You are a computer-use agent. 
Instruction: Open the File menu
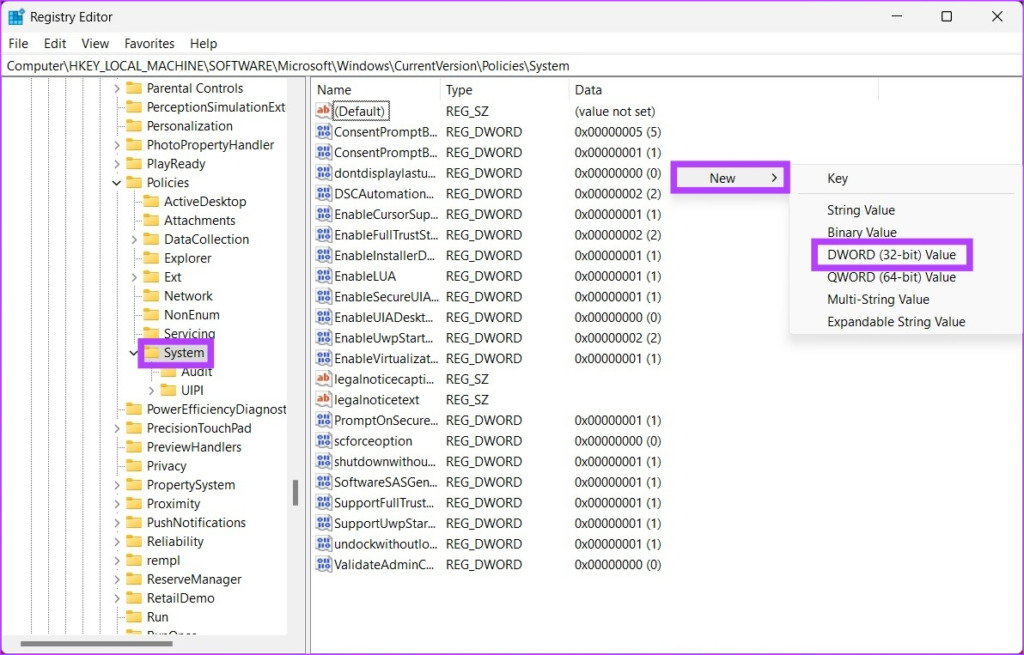18,43
